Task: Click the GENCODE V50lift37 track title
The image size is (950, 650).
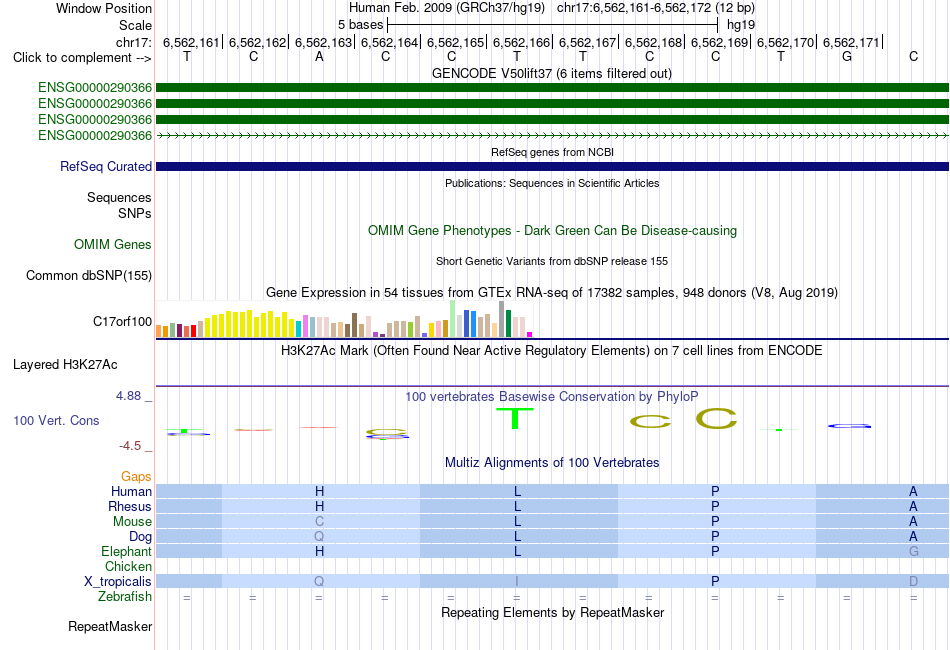Action: [x=551, y=74]
